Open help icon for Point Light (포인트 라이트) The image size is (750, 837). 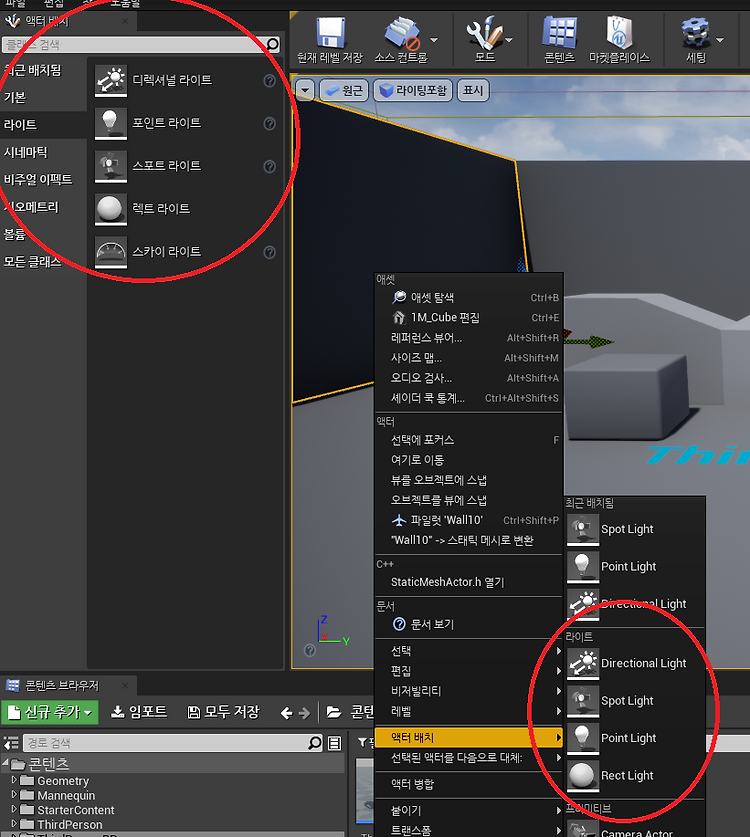(270, 123)
